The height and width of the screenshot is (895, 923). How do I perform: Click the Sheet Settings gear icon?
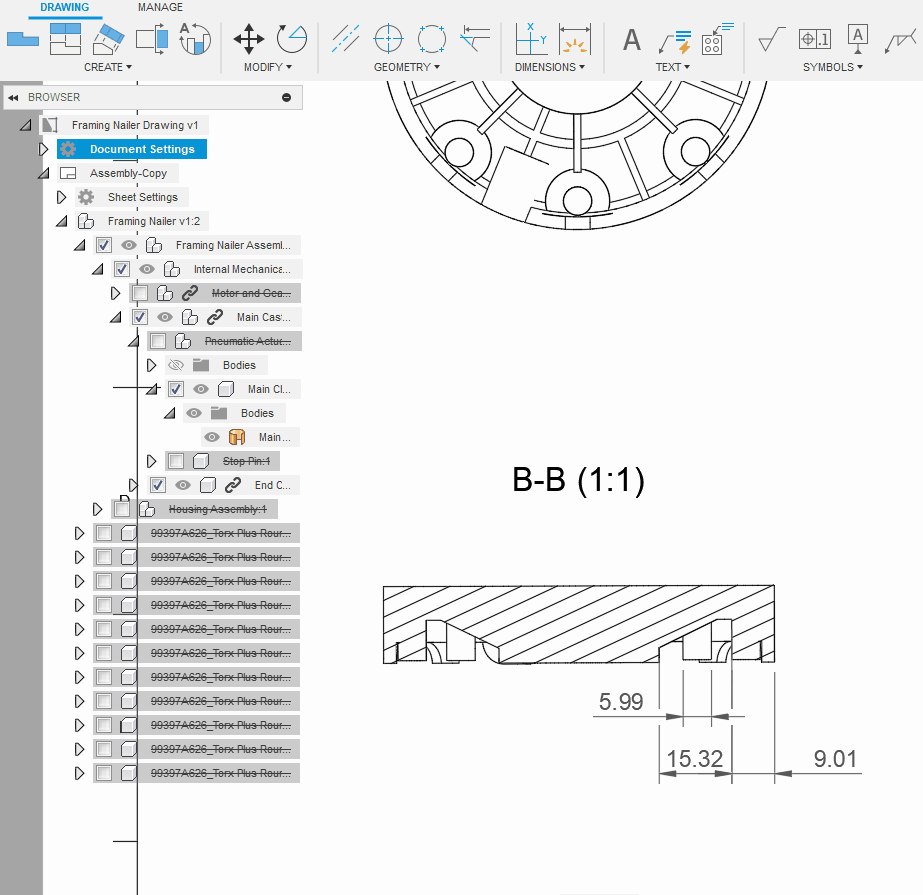pos(86,197)
